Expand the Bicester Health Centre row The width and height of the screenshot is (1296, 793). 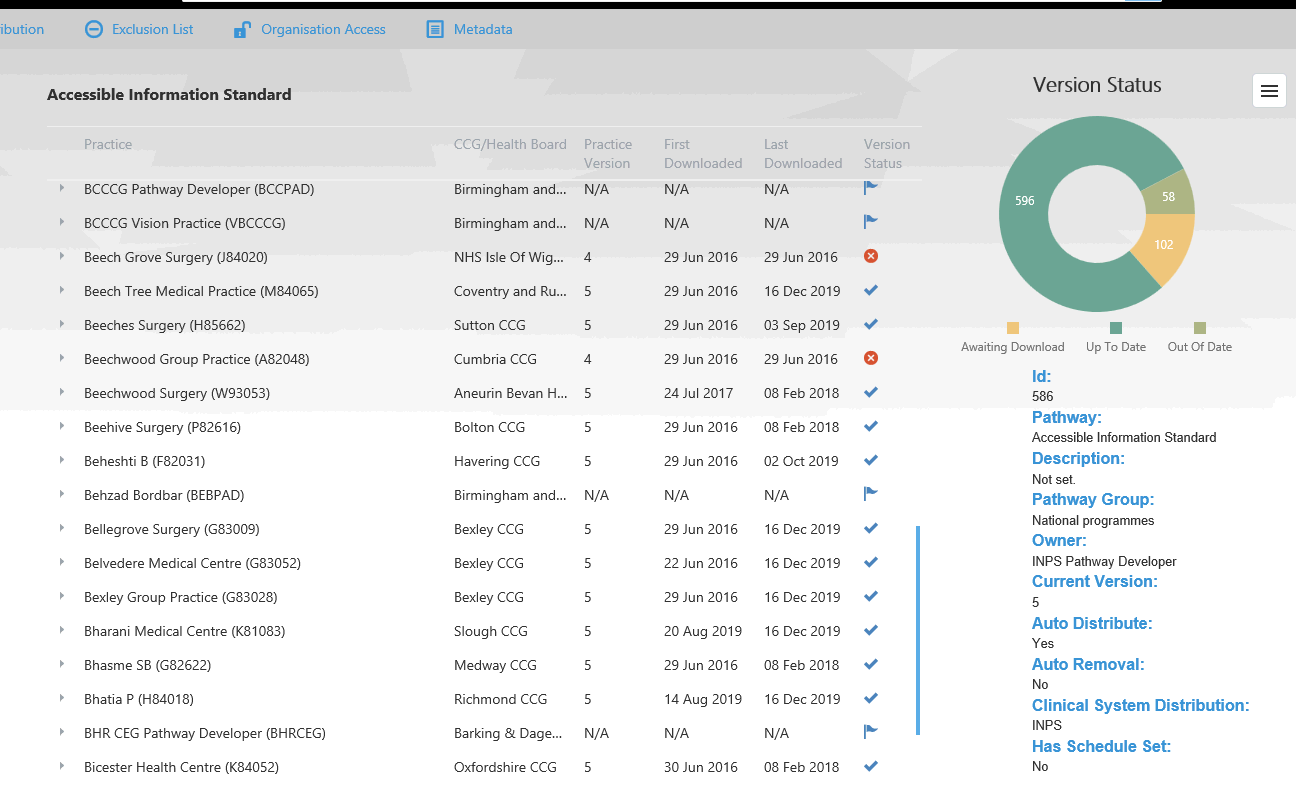pyautogui.click(x=62, y=767)
